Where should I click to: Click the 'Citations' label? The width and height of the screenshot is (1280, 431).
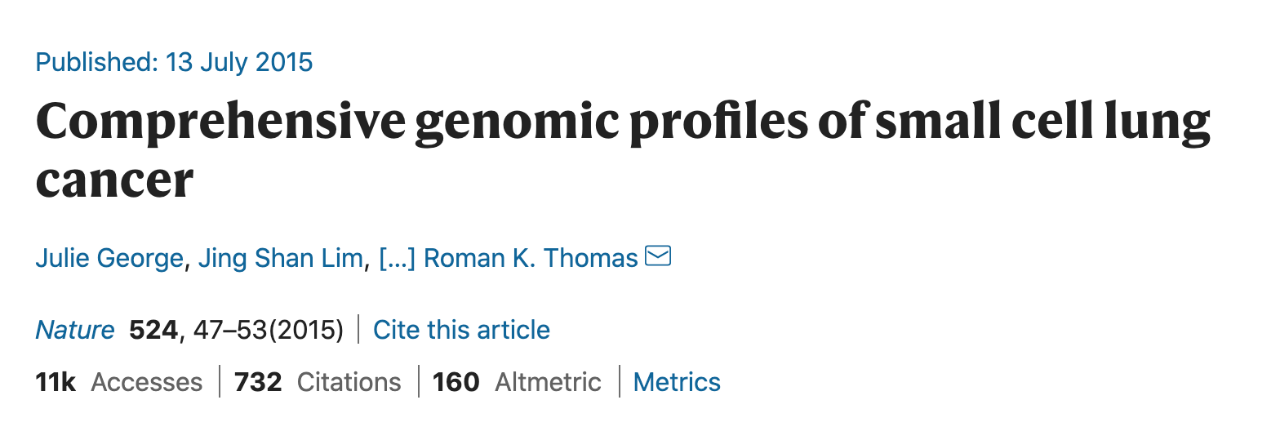coord(349,382)
